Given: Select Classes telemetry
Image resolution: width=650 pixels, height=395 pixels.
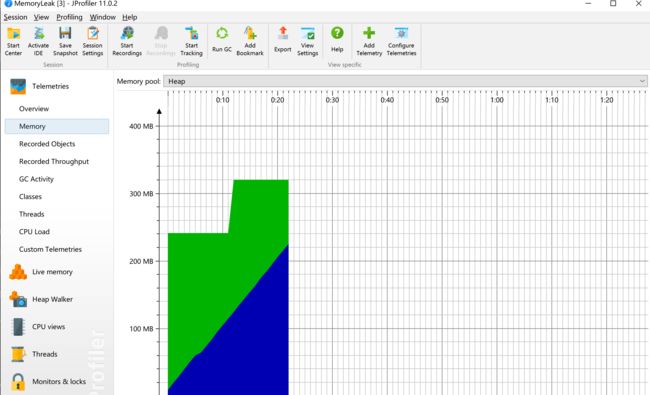Looking at the screenshot, I should tap(30, 196).
